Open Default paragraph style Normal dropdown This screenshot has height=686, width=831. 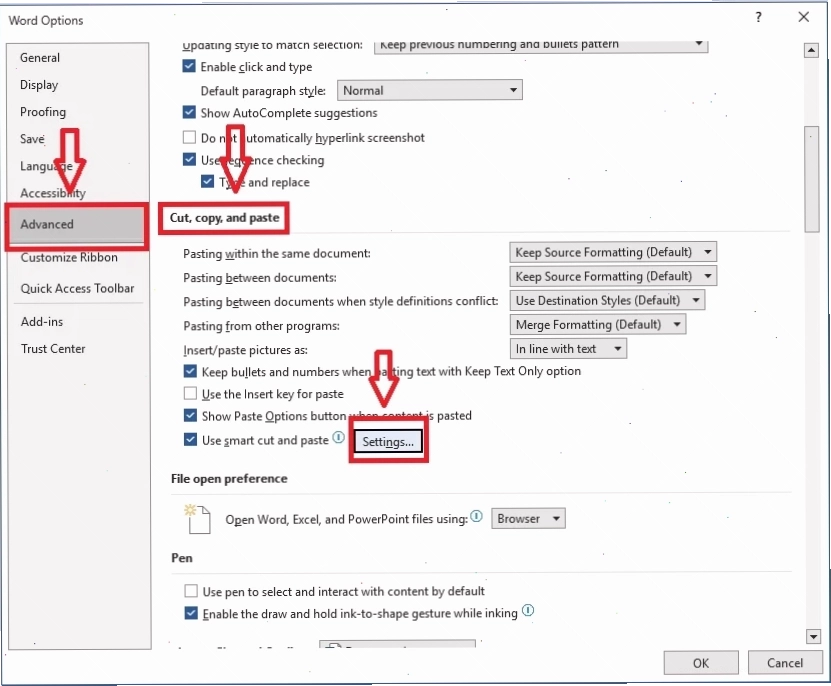pyautogui.click(x=429, y=90)
